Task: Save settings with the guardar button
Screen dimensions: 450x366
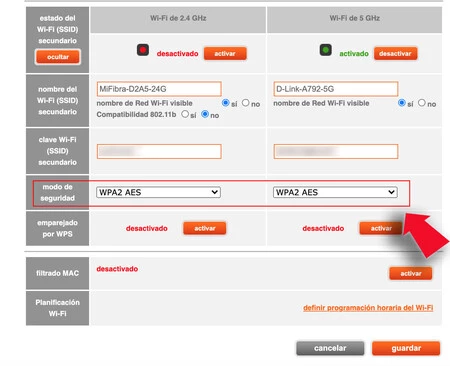Action: (x=406, y=348)
